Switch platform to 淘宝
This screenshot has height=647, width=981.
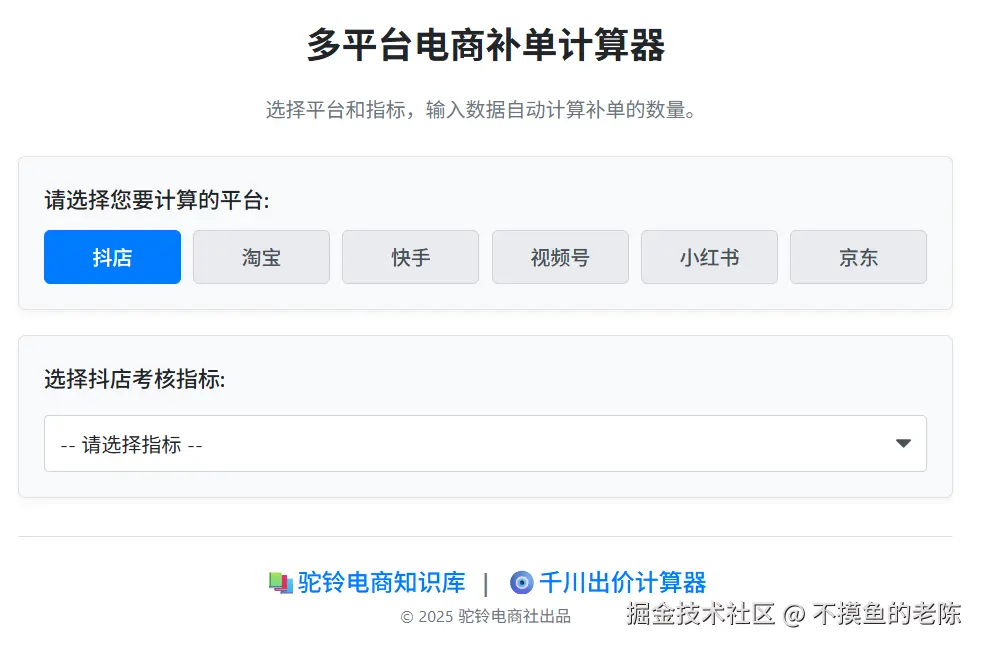pyautogui.click(x=262, y=257)
